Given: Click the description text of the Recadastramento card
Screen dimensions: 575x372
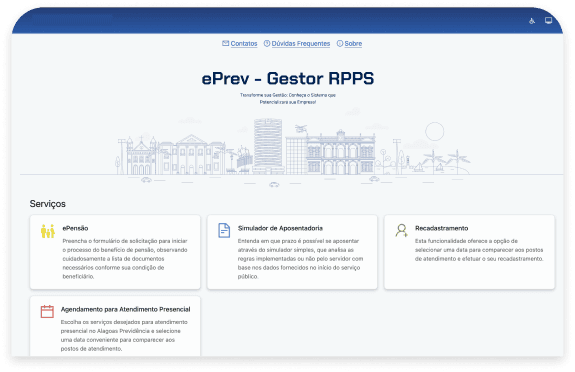Looking at the screenshot, I should [x=479, y=250].
